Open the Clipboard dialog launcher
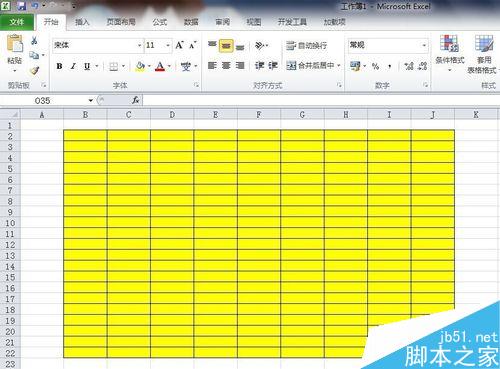This screenshot has height=369, width=500. pyautogui.click(x=44, y=85)
